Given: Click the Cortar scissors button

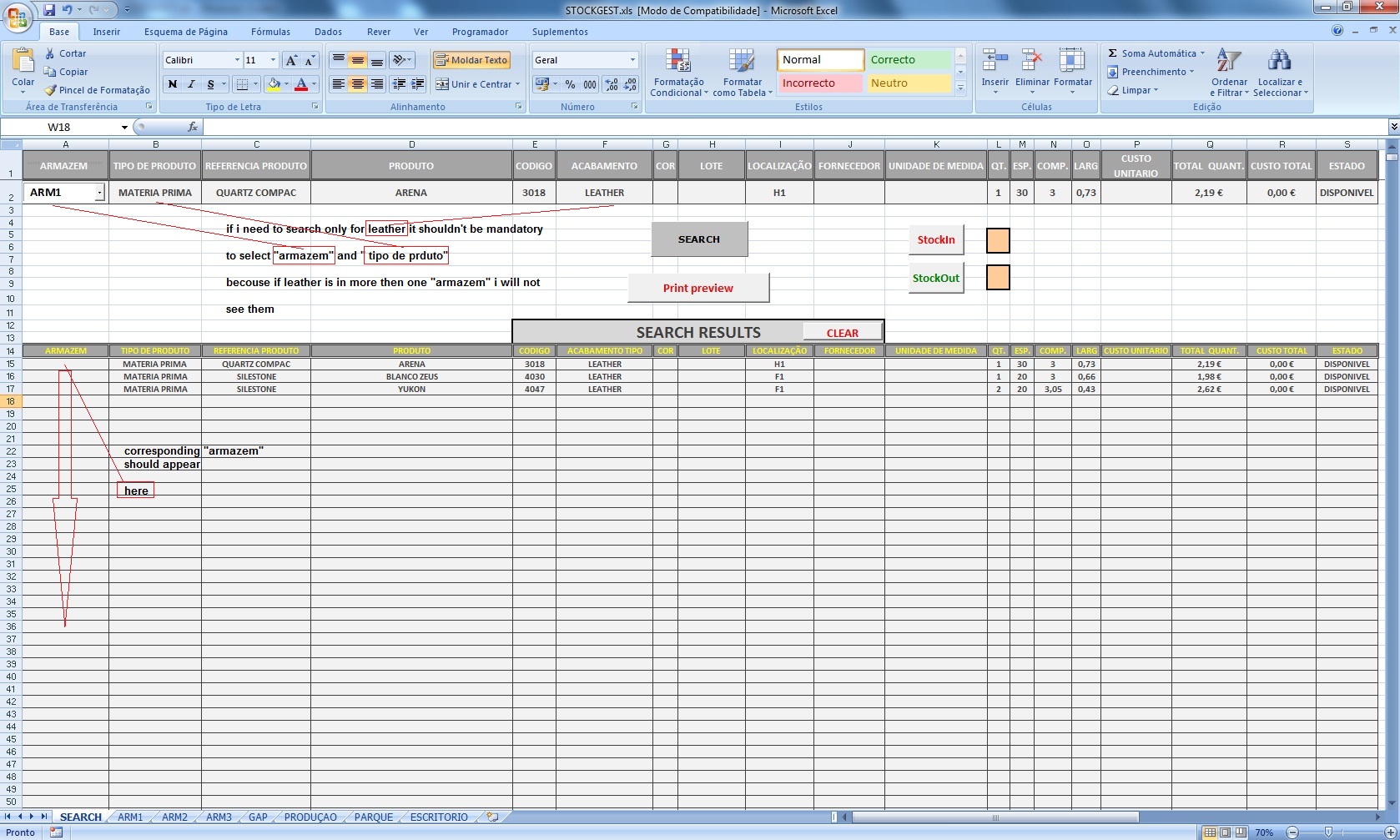Looking at the screenshot, I should [65, 53].
